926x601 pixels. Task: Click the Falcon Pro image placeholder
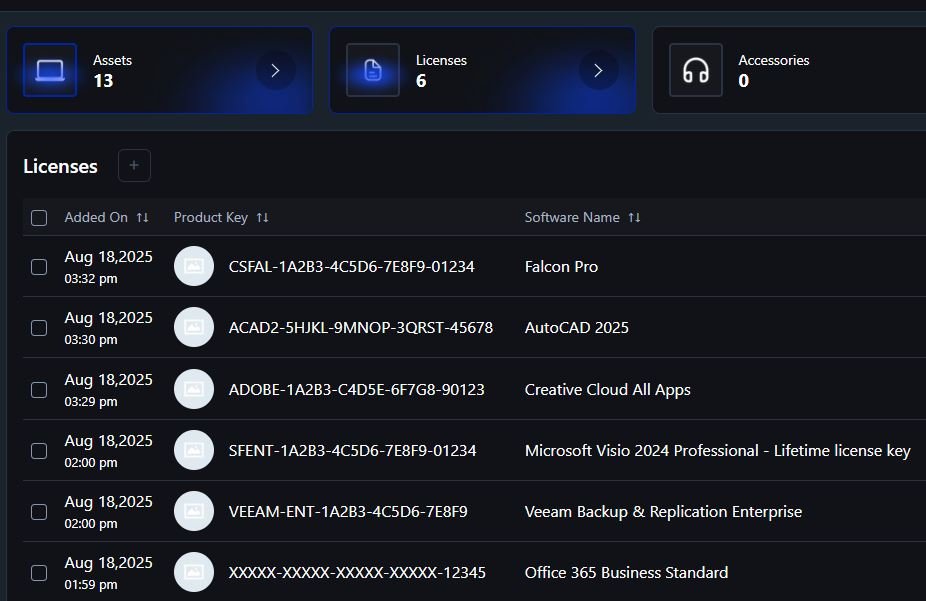(194, 266)
